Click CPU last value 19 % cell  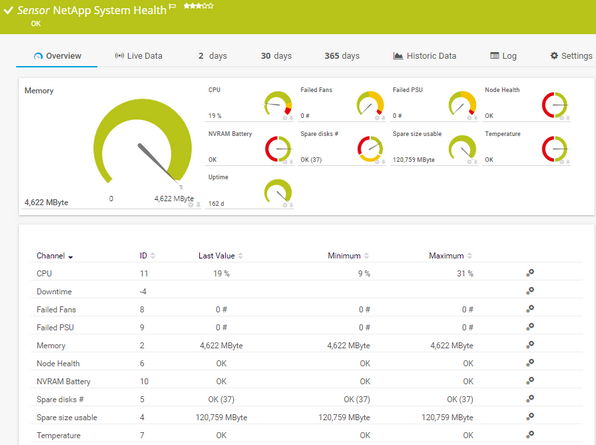point(221,274)
